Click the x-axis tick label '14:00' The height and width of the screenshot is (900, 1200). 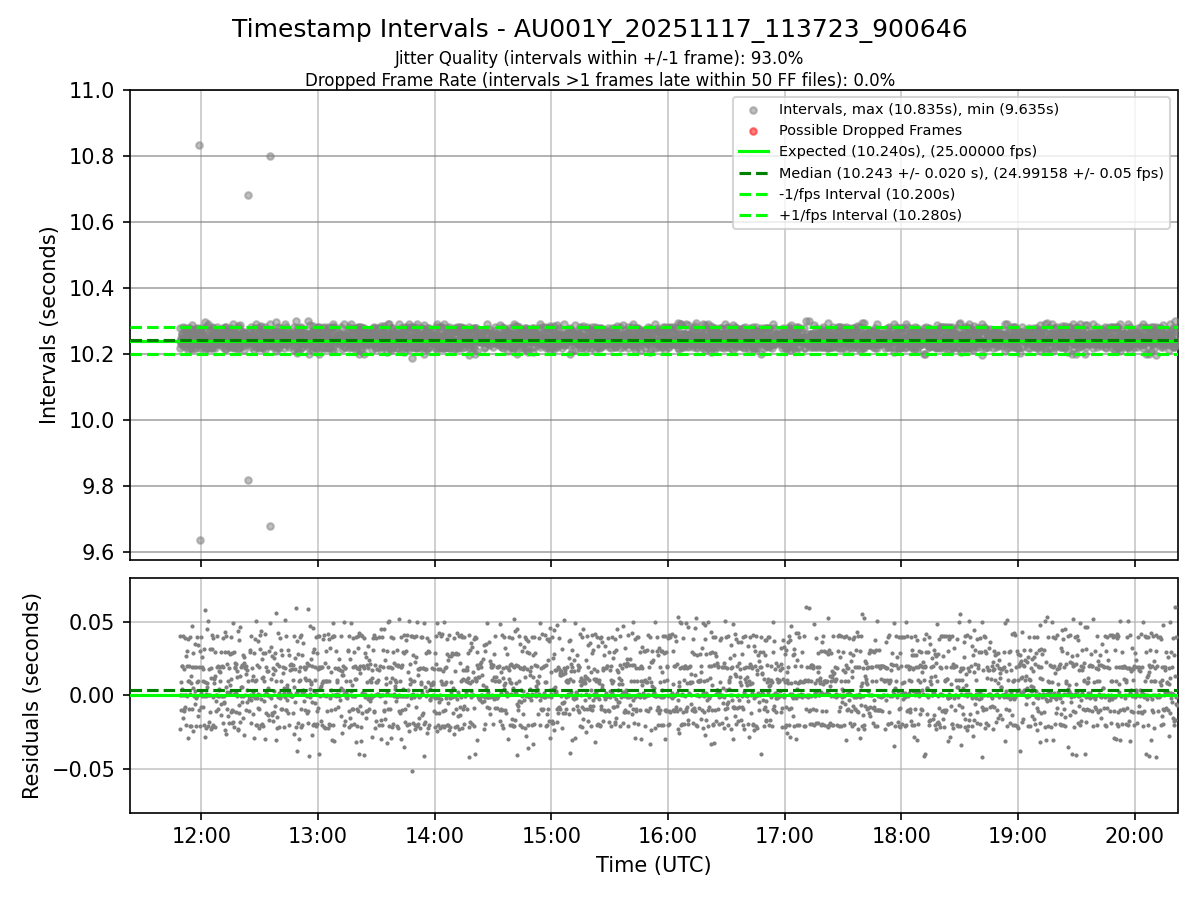pos(434,835)
